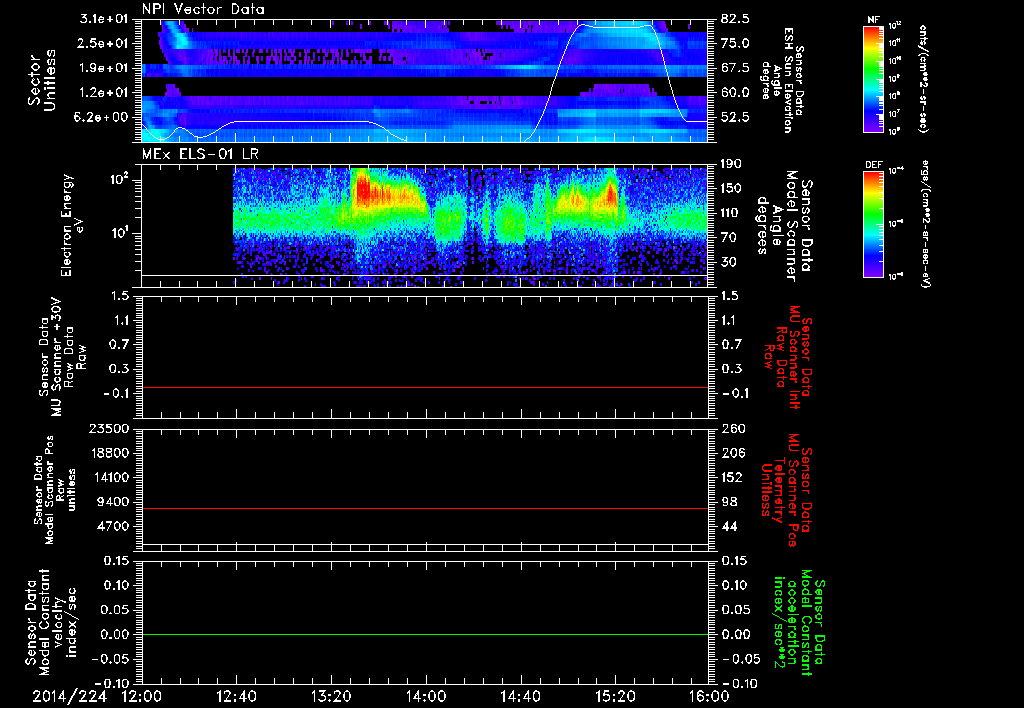Viewport: 1024px width, 708px height.
Task: Click the '1.9e+01' sector axis tick
Action: pyautogui.click(x=104, y=68)
